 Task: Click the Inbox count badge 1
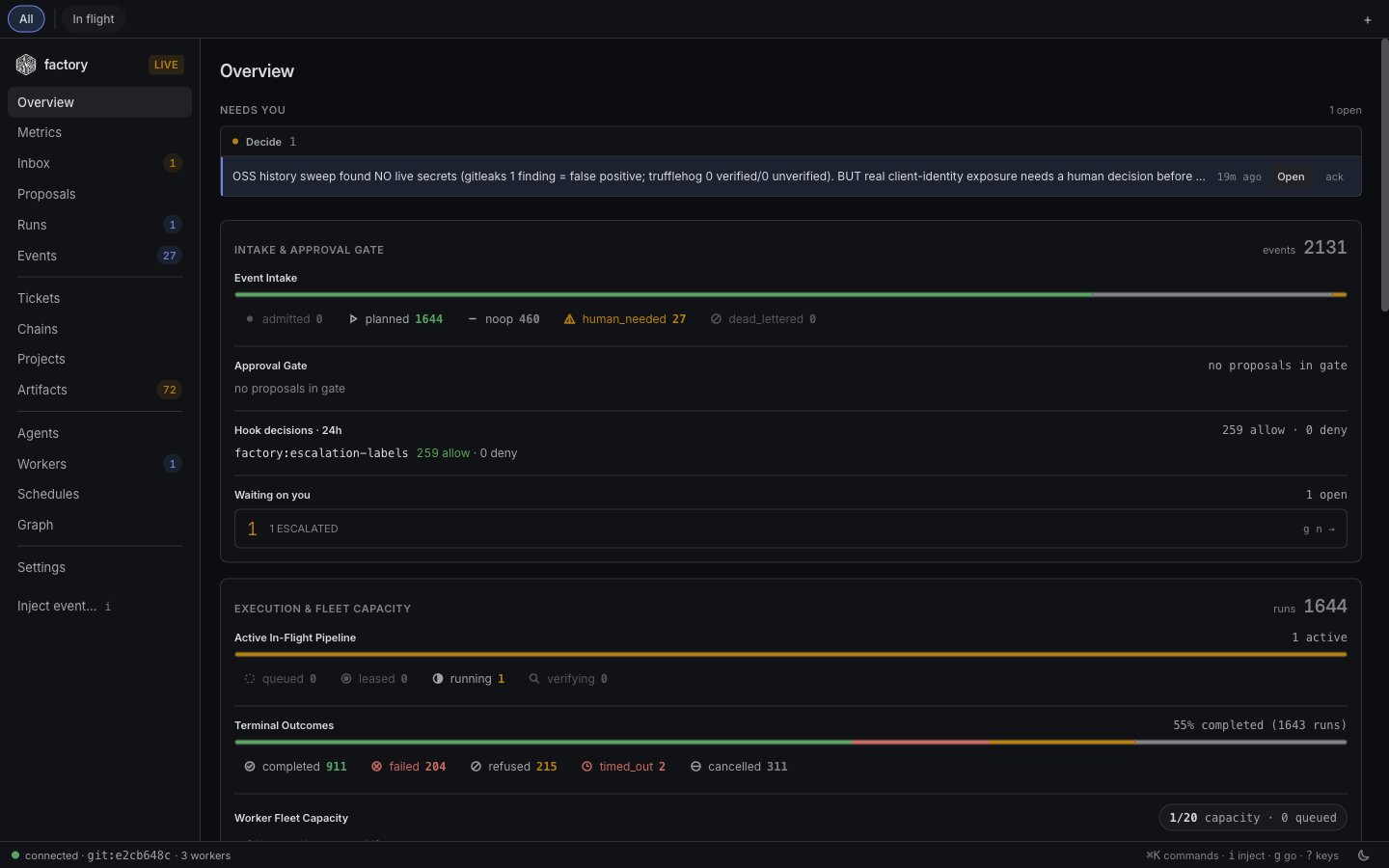[173, 163]
